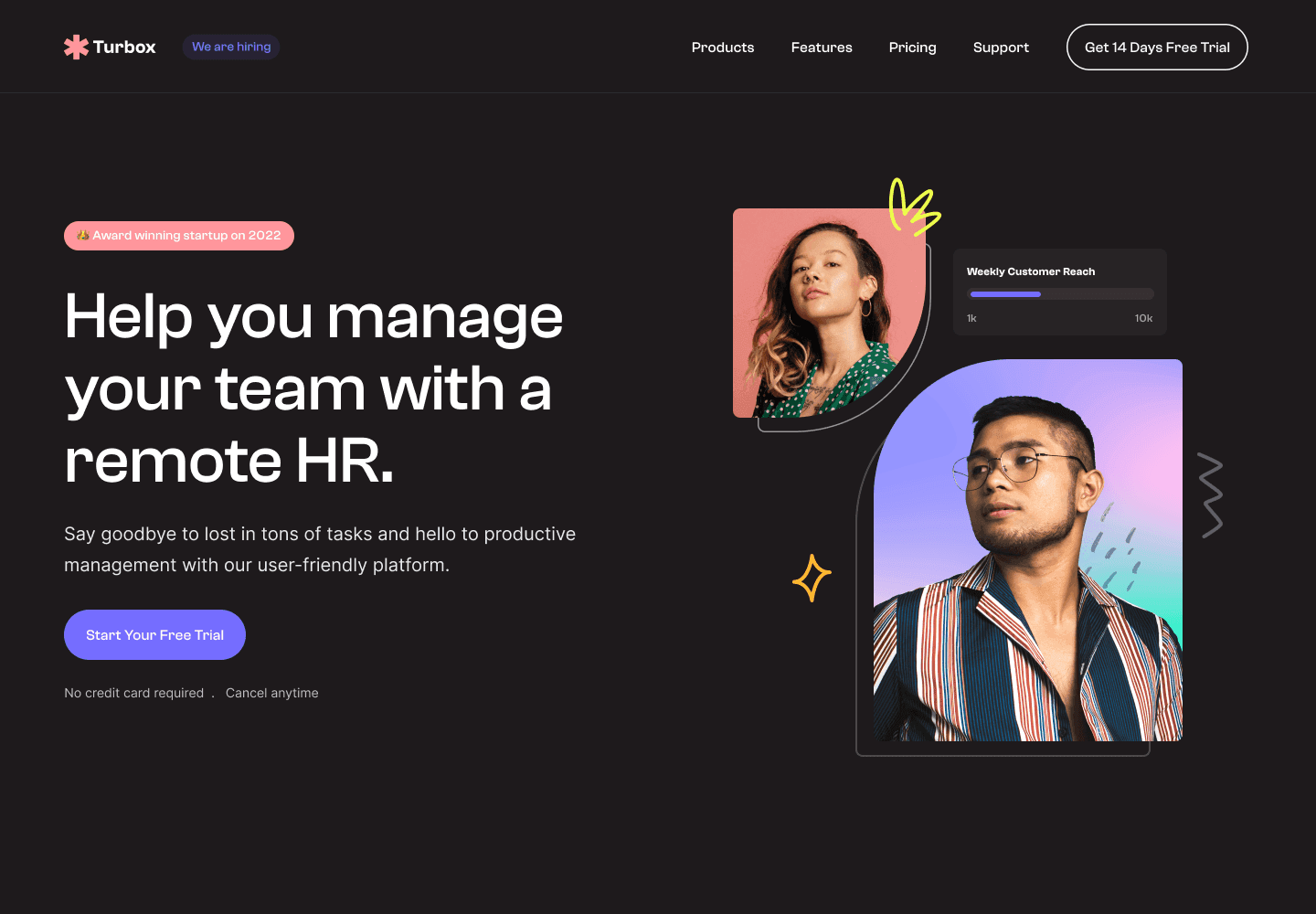1316x914 pixels.
Task: Click the We are hiring badge
Action: [x=231, y=47]
